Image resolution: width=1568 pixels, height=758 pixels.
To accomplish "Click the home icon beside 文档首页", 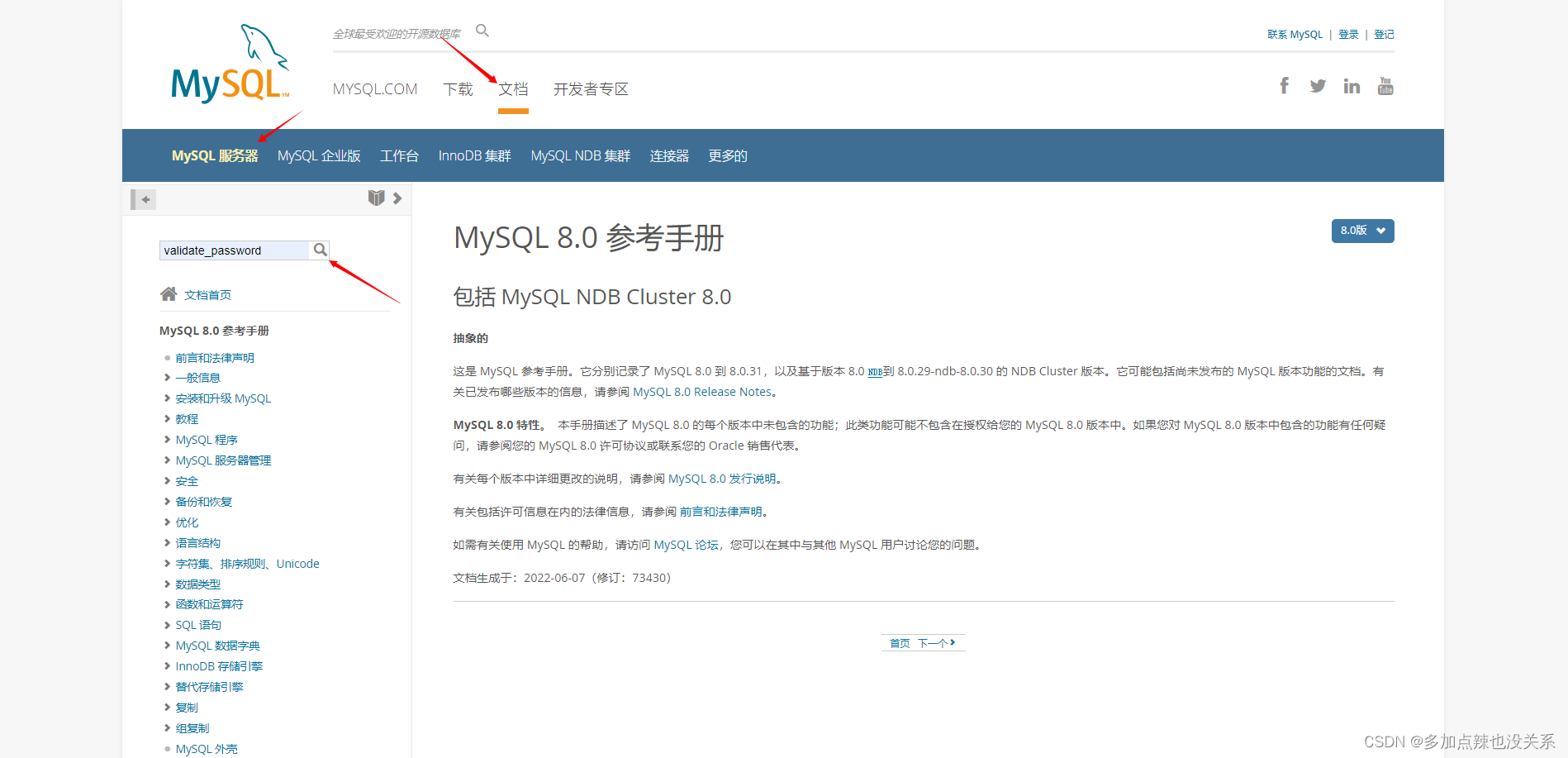I will [x=169, y=294].
